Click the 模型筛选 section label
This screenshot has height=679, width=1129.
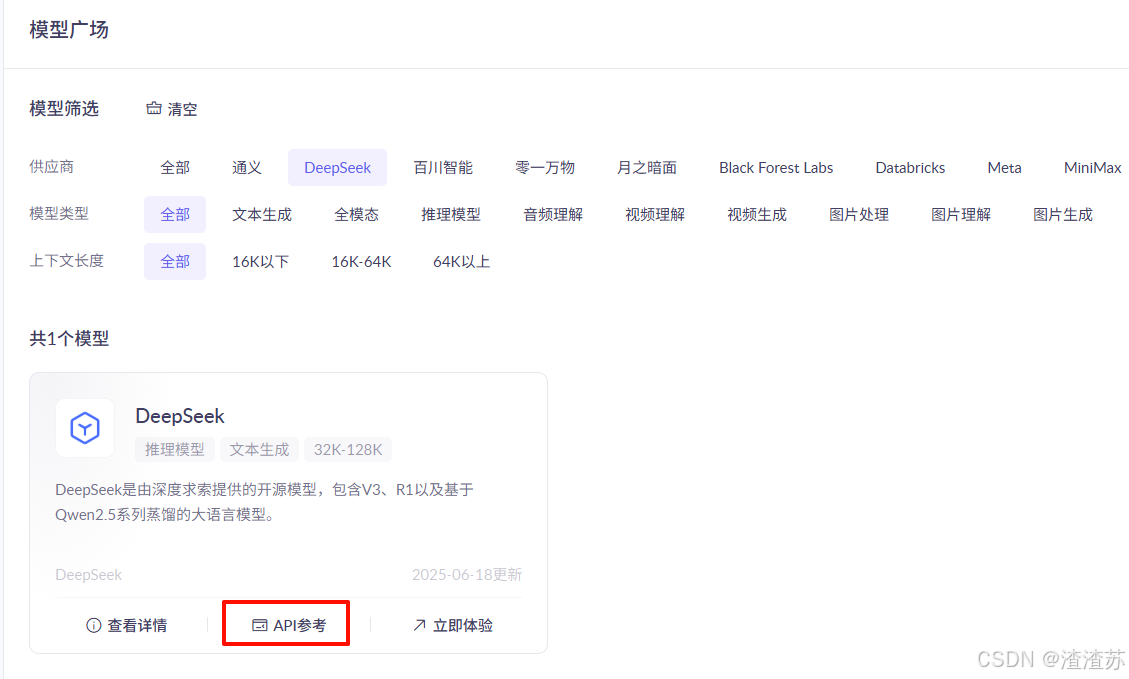(64, 109)
